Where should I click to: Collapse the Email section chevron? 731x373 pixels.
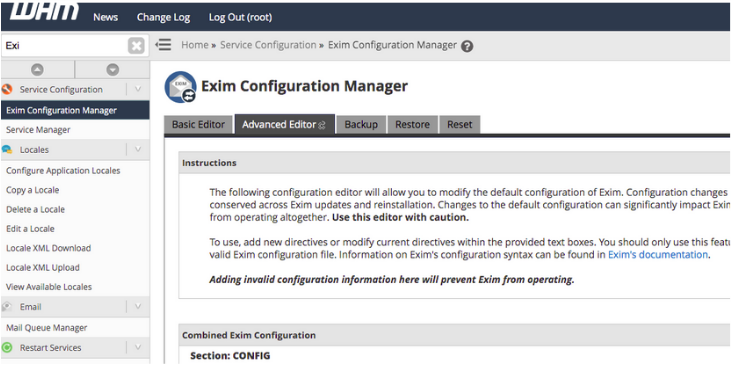click(x=138, y=307)
